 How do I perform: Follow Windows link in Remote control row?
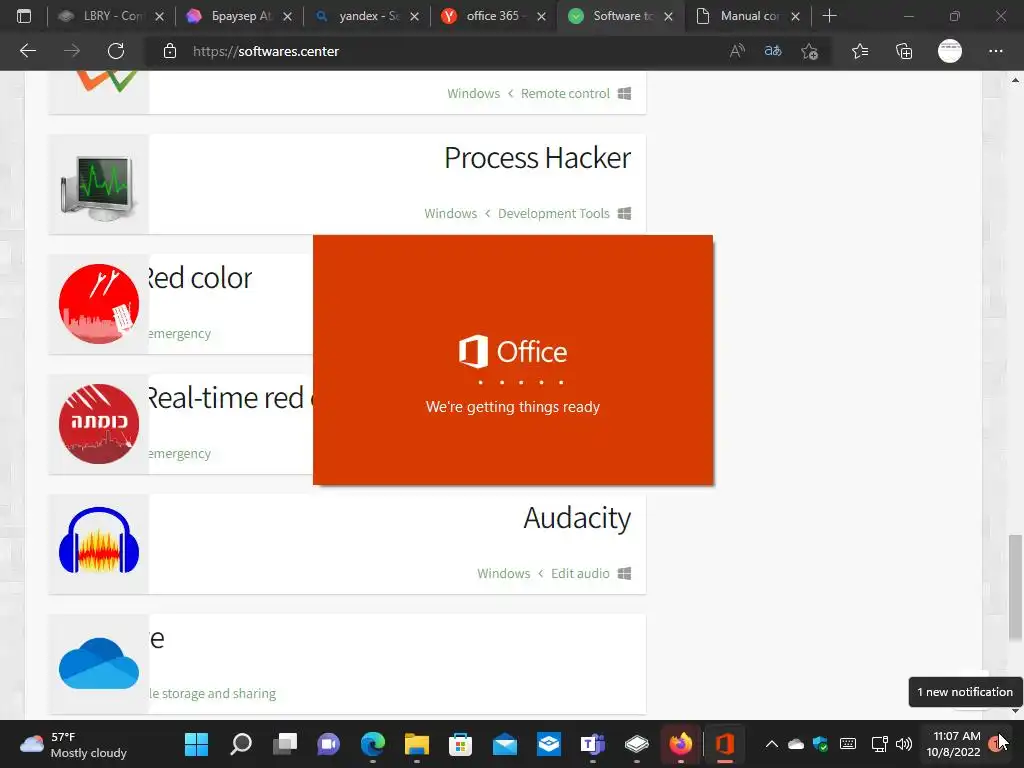click(473, 93)
